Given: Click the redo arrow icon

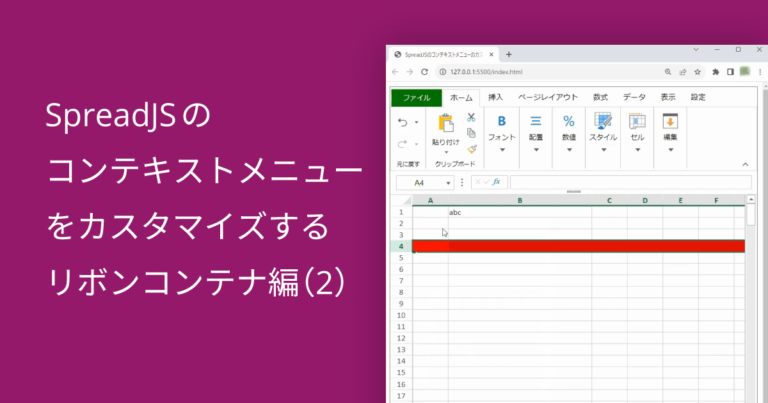Looking at the screenshot, I should tap(403, 144).
